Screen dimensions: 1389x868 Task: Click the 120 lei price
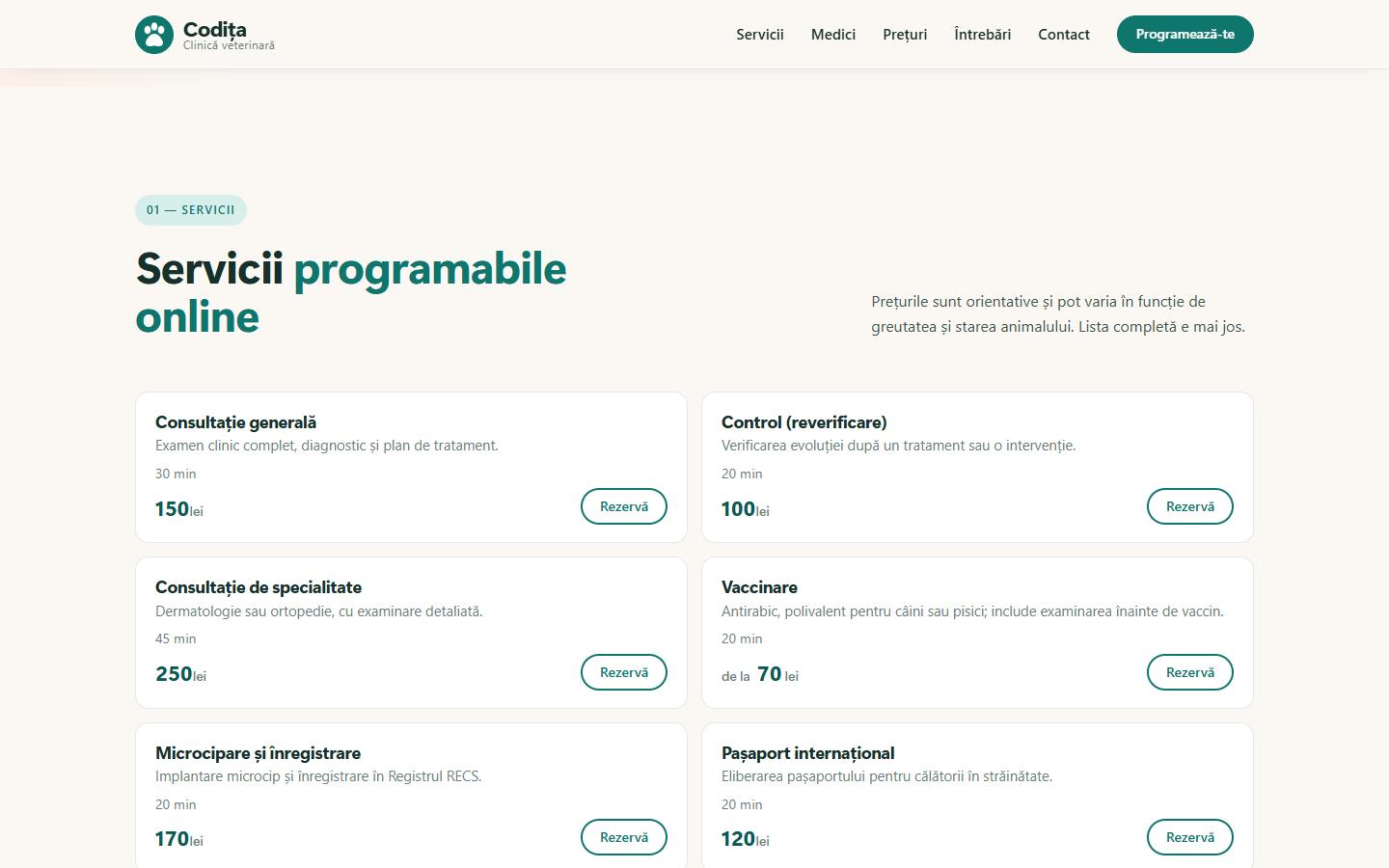click(746, 839)
